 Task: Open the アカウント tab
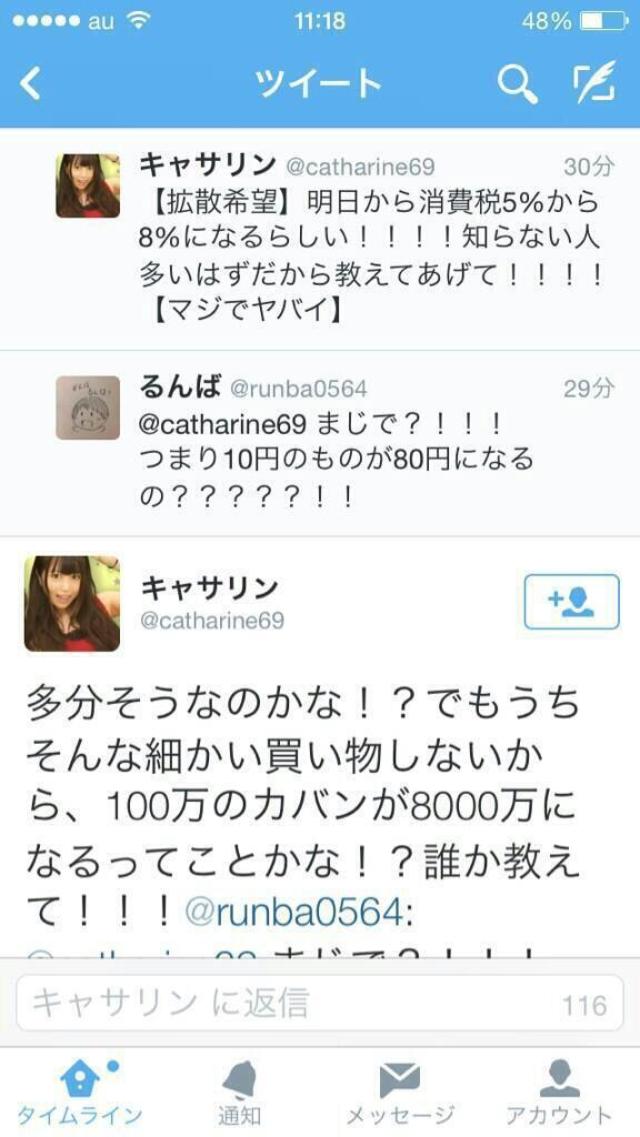click(560, 1093)
